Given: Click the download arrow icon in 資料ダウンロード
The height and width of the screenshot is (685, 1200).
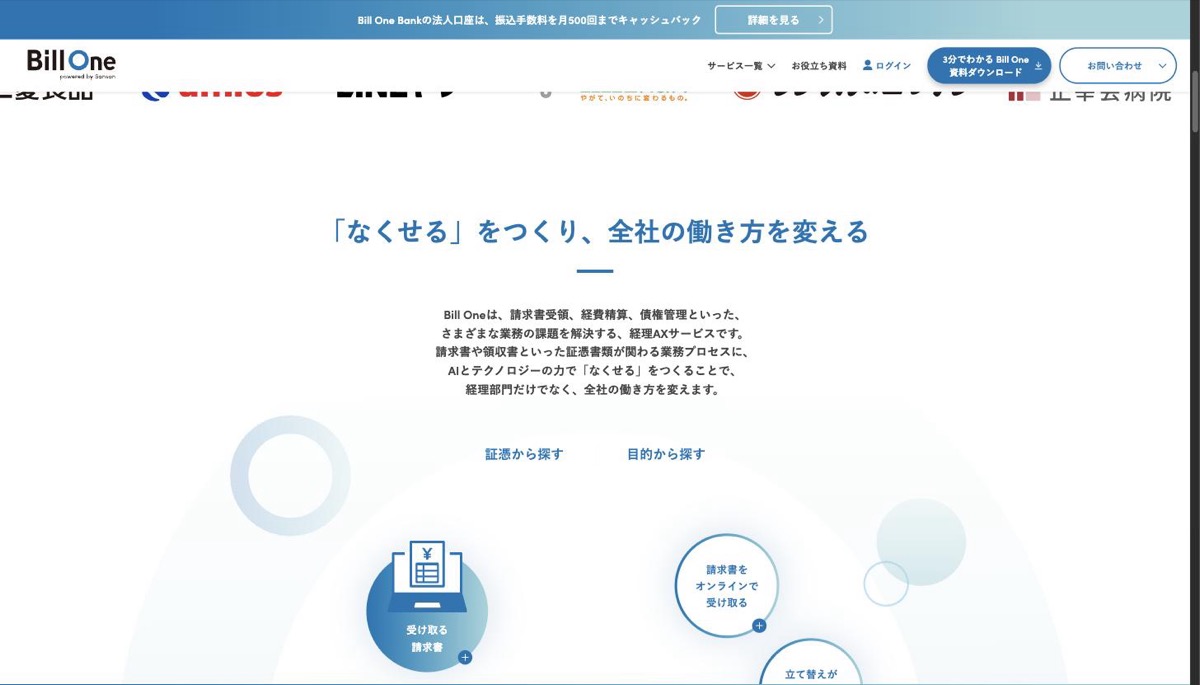Looking at the screenshot, I should coord(1038,66).
